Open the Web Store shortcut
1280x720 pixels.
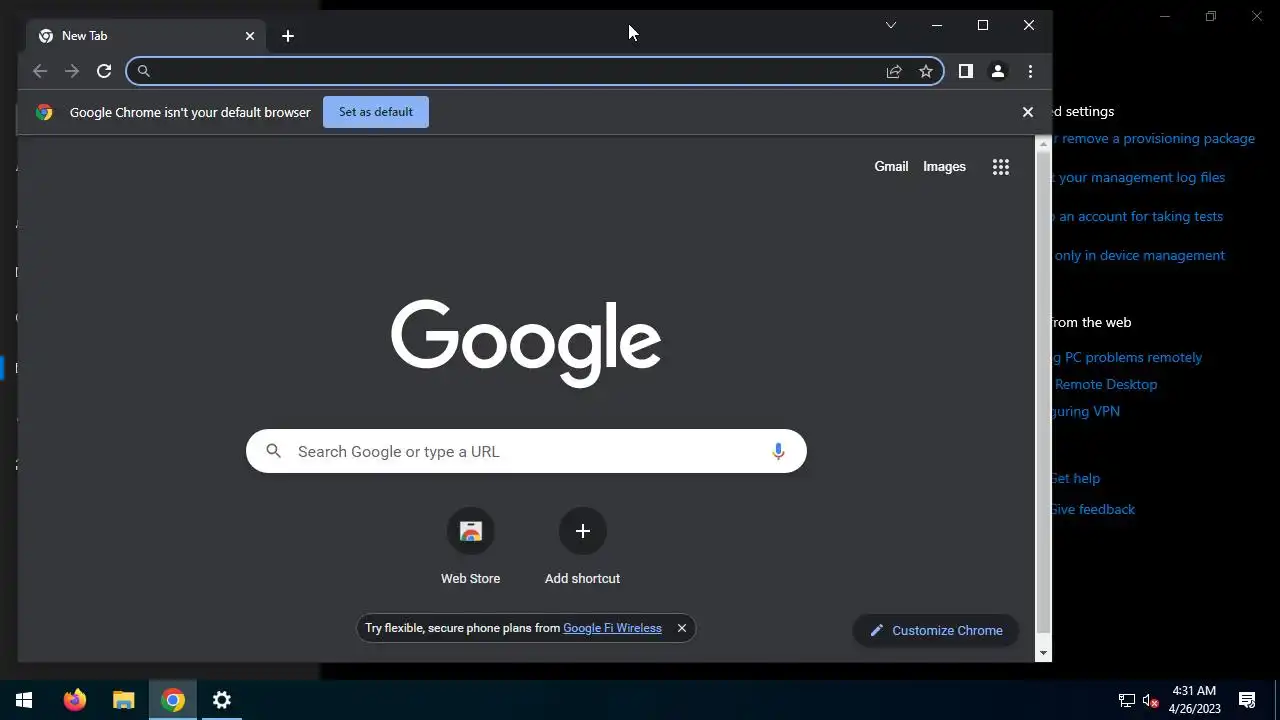471,547
